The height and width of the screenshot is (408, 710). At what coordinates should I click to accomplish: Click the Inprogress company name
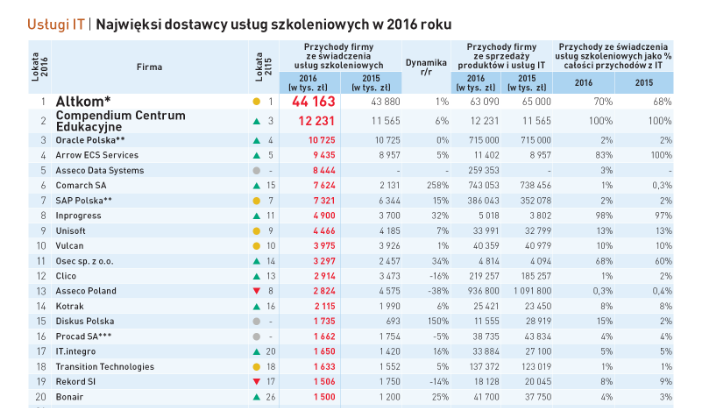78,216
